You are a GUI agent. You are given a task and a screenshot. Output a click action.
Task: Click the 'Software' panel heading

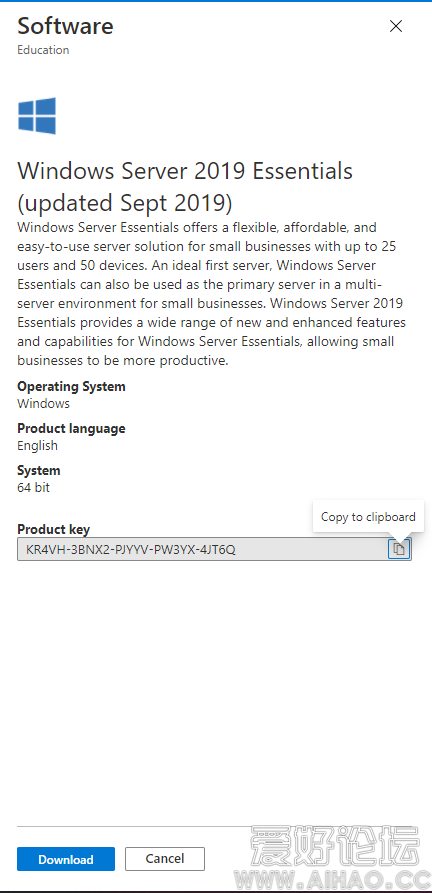pyautogui.click(x=65, y=26)
